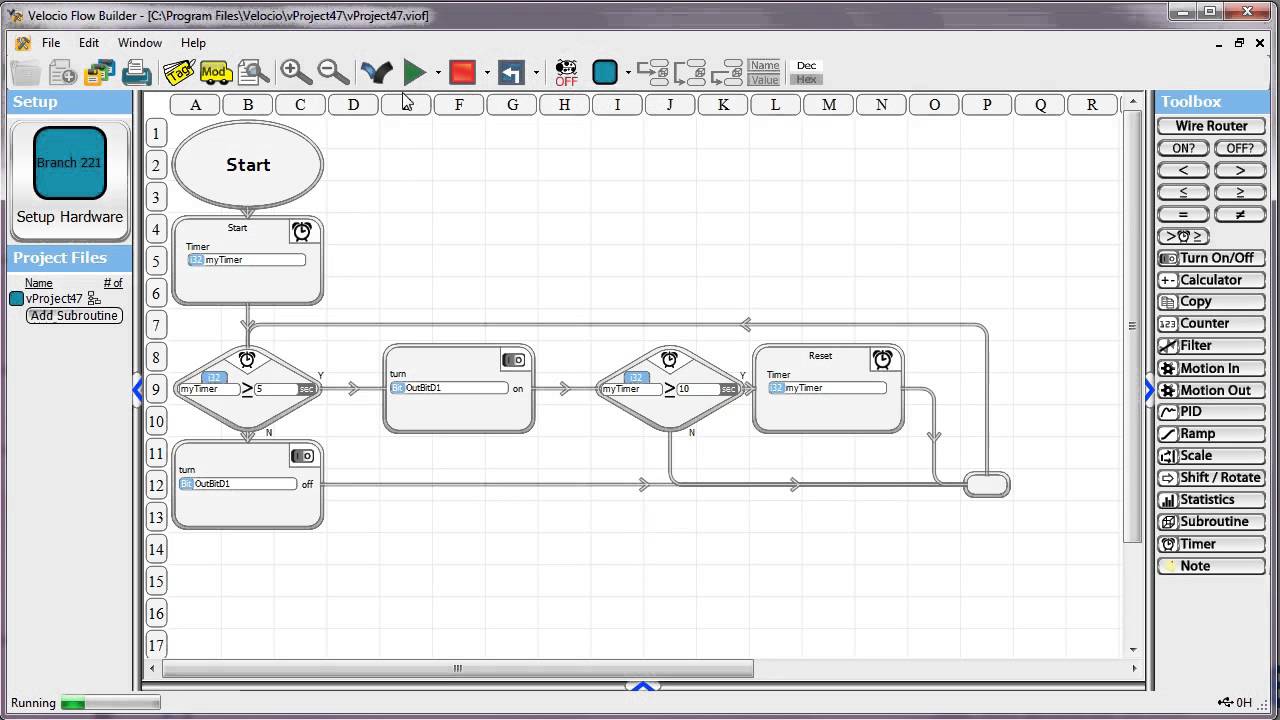Select Turn On/Off tool
The height and width of the screenshot is (720, 1280).
[x=1211, y=258]
